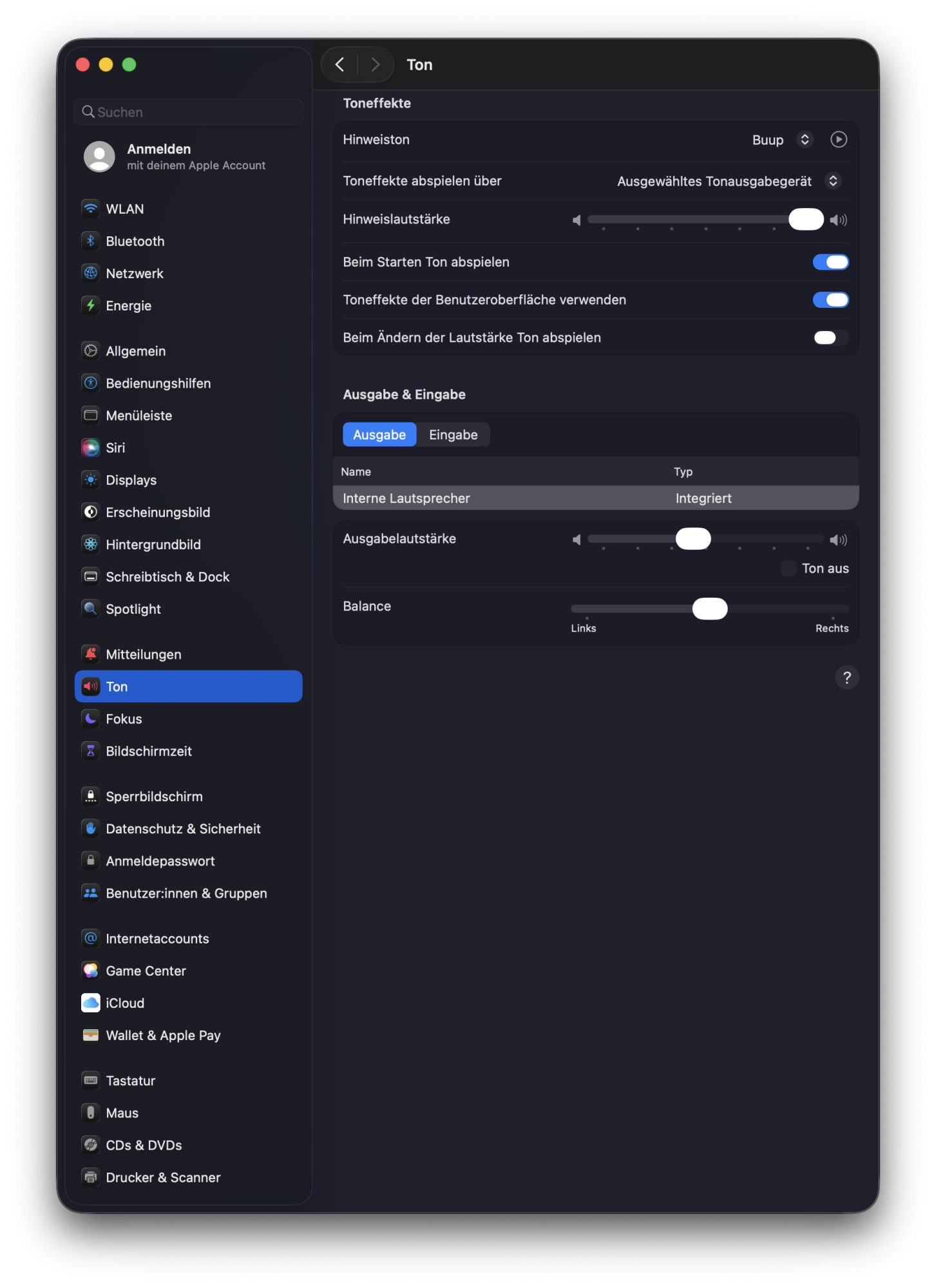Open the WLAN settings icon in sidebar
936x1288 pixels.
91,209
